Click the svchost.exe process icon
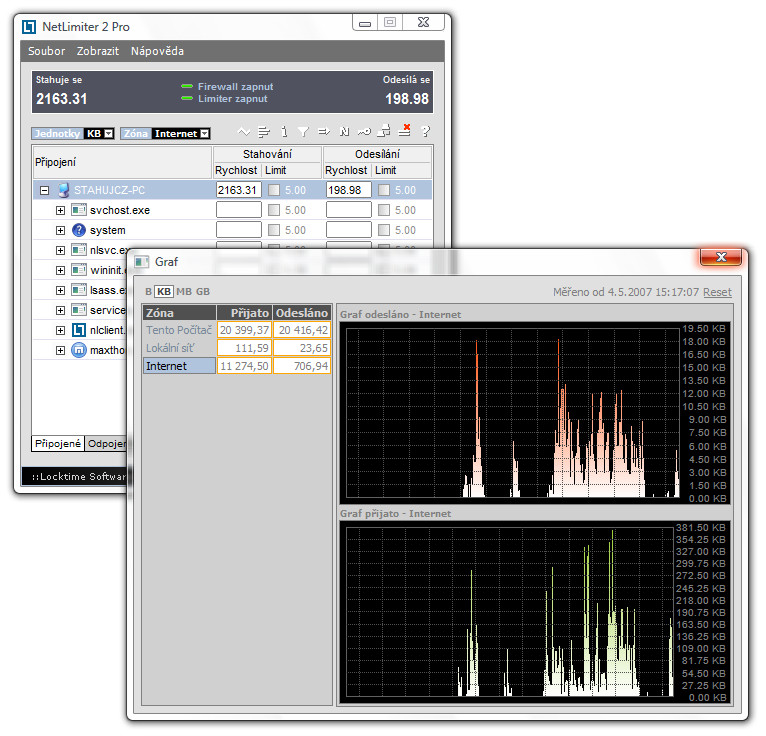The height and width of the screenshot is (736, 766). click(x=79, y=210)
